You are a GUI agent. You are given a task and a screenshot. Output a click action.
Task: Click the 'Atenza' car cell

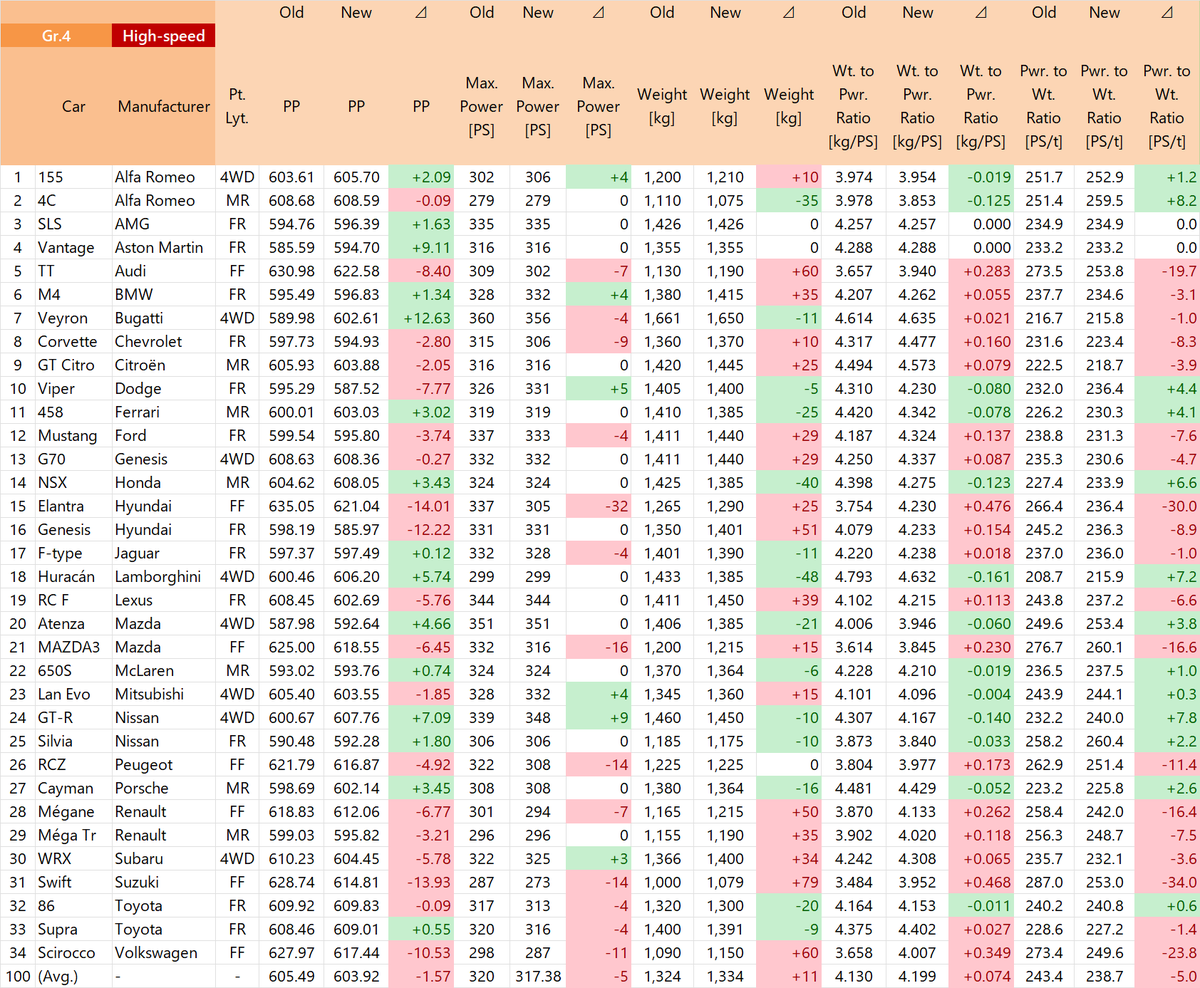74,623
